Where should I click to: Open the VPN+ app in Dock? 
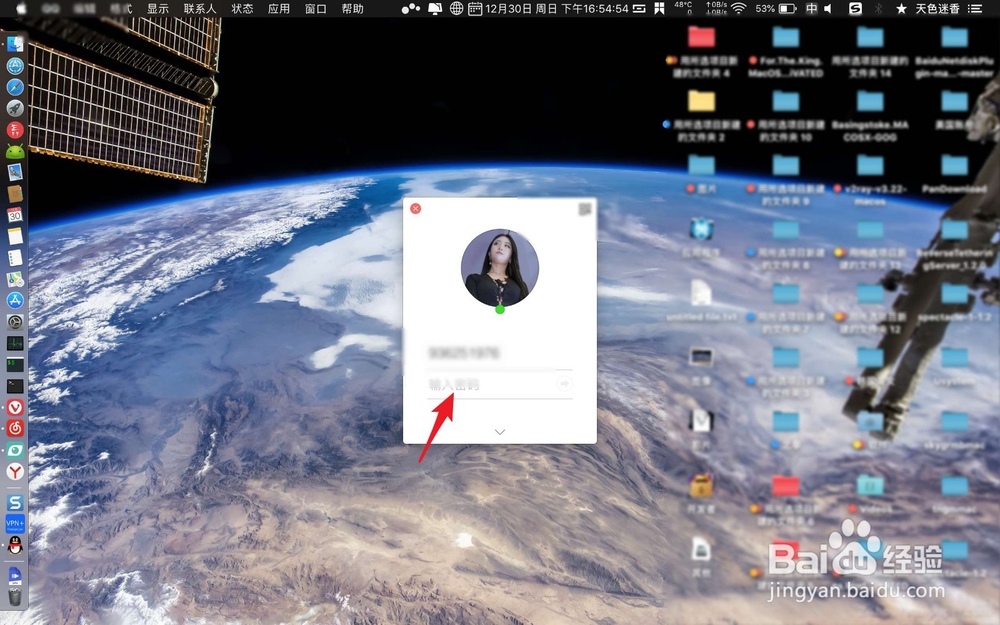coord(15,524)
